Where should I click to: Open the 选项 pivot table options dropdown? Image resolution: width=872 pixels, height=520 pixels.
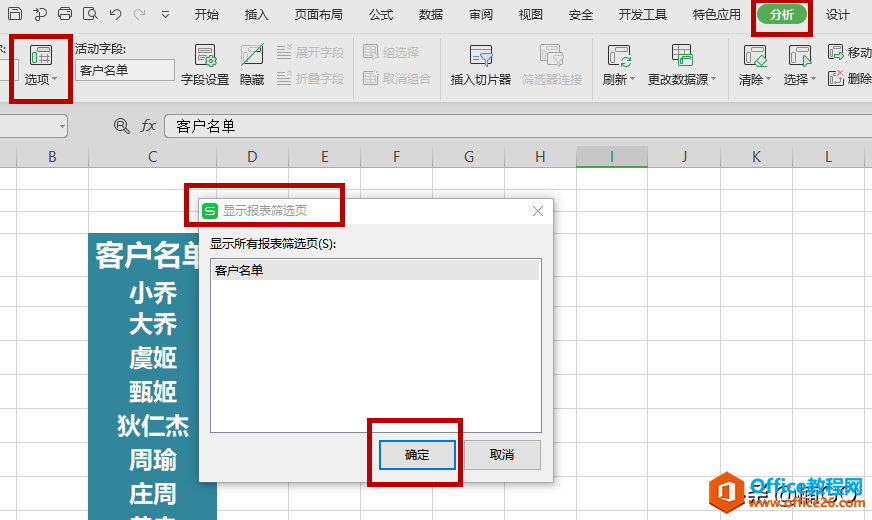click(41, 66)
